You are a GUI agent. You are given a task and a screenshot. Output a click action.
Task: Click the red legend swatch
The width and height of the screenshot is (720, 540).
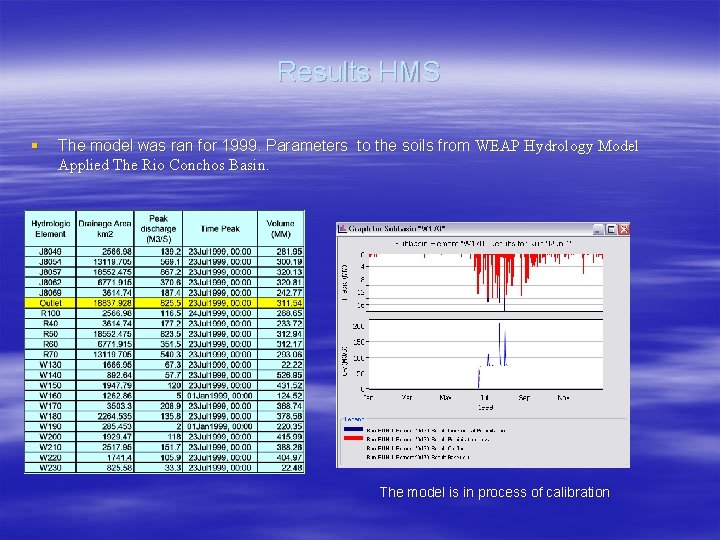[353, 439]
